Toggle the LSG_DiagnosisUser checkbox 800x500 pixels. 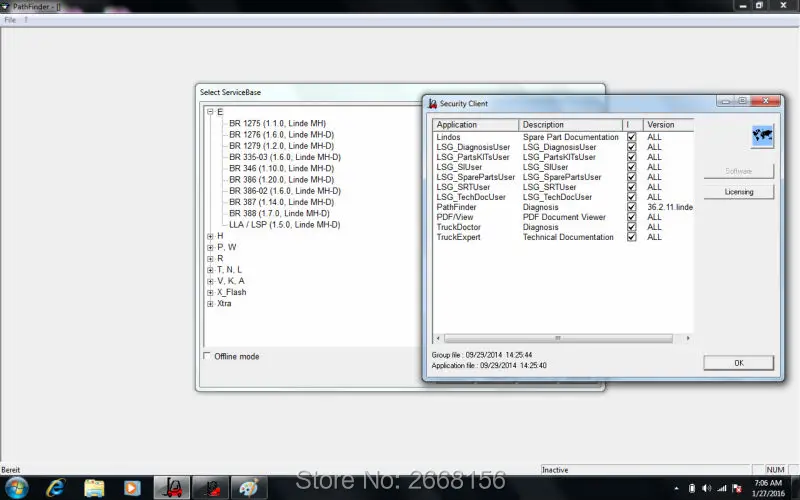632,147
